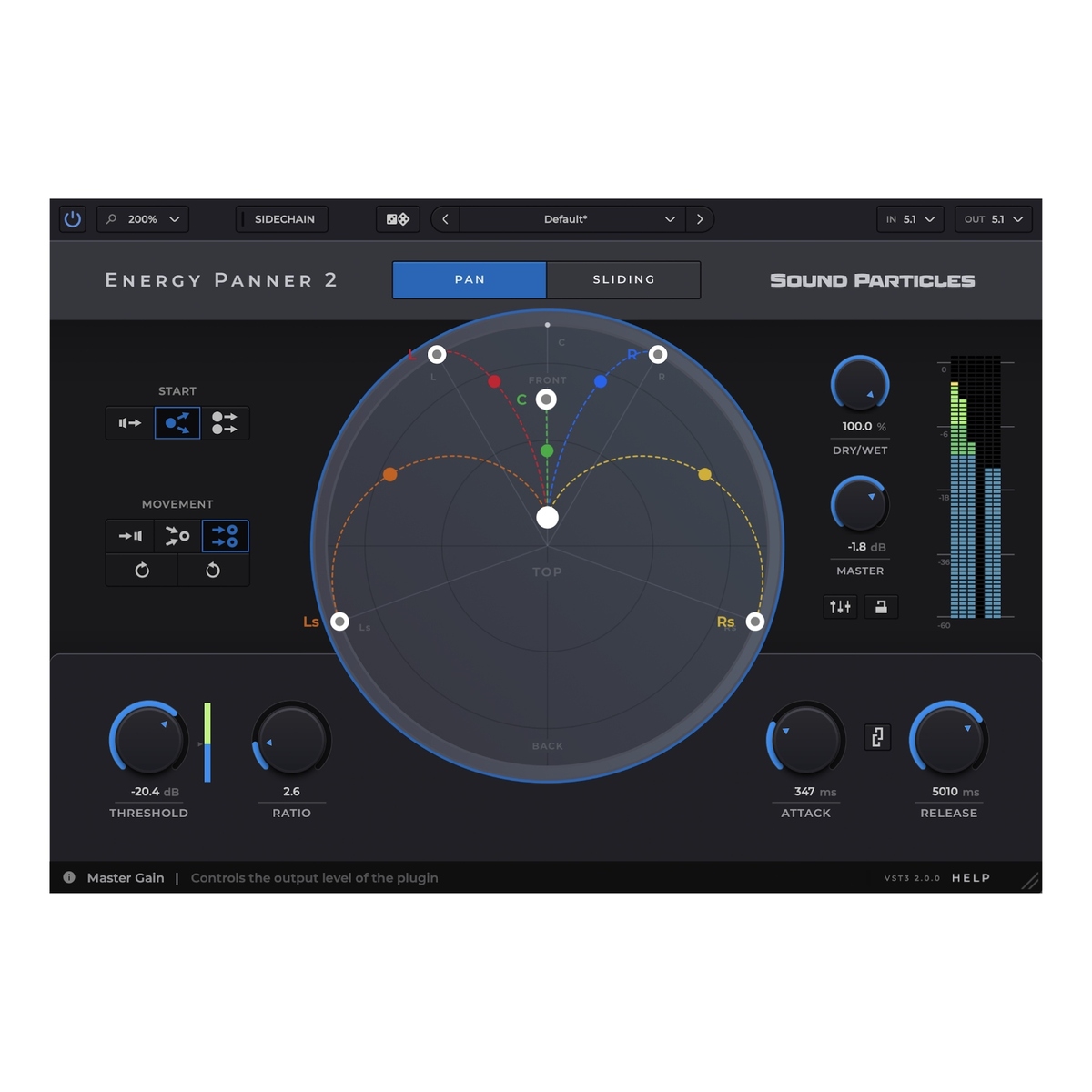
Task: Select the two-dots-with-arrows Start mode
Action: [x=225, y=423]
